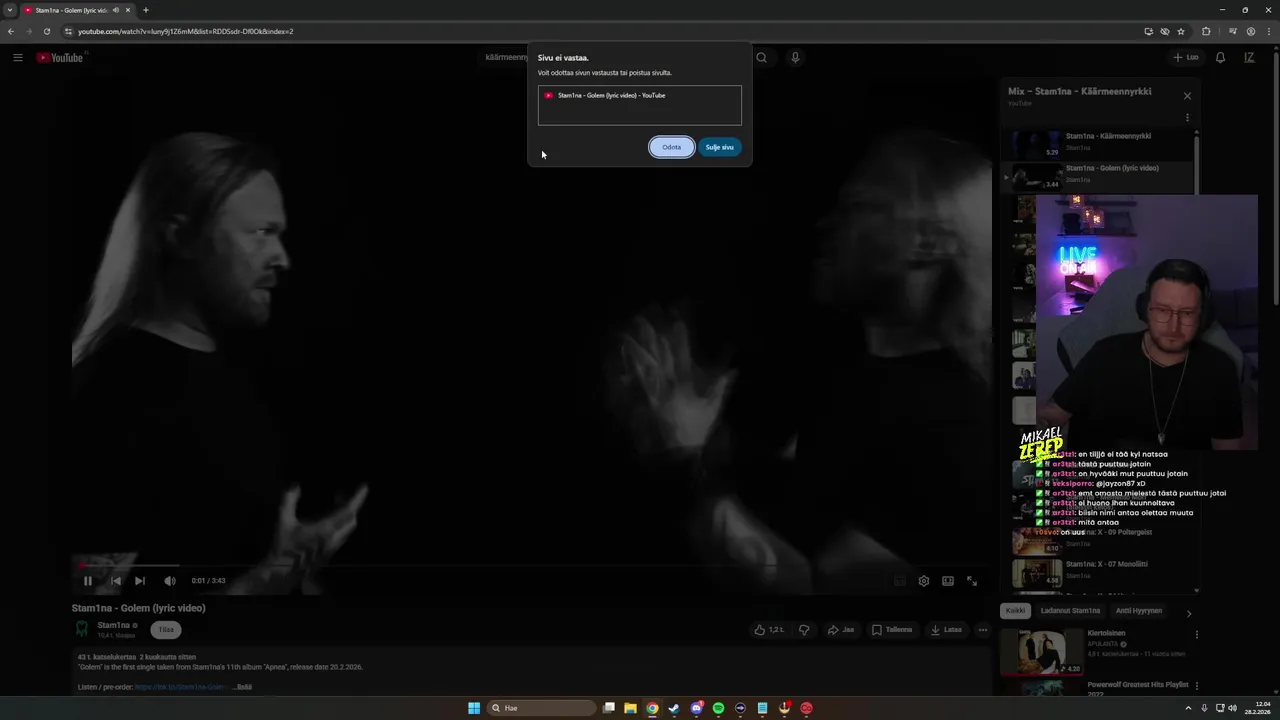The width and height of the screenshot is (1280, 720).
Task: Open the pre-order link in description
Action: 180,687
